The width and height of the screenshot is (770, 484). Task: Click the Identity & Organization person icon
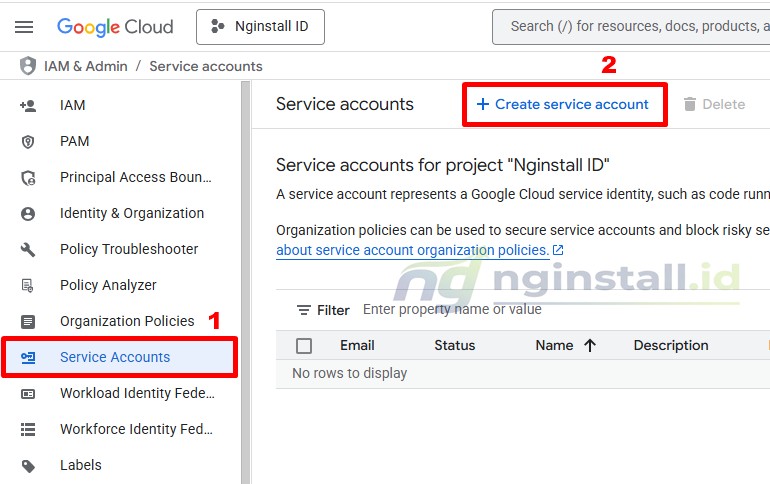tap(28, 214)
